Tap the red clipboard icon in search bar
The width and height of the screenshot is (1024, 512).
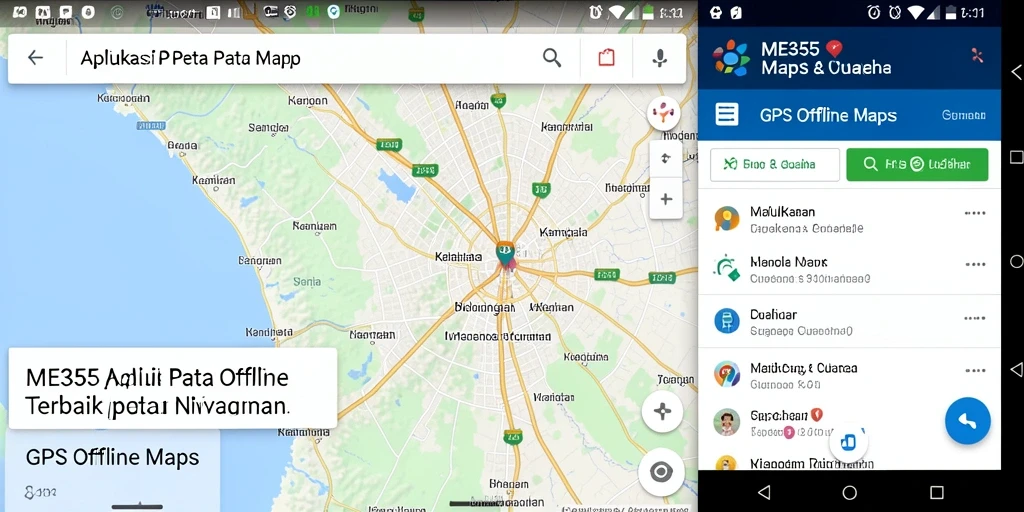606,57
